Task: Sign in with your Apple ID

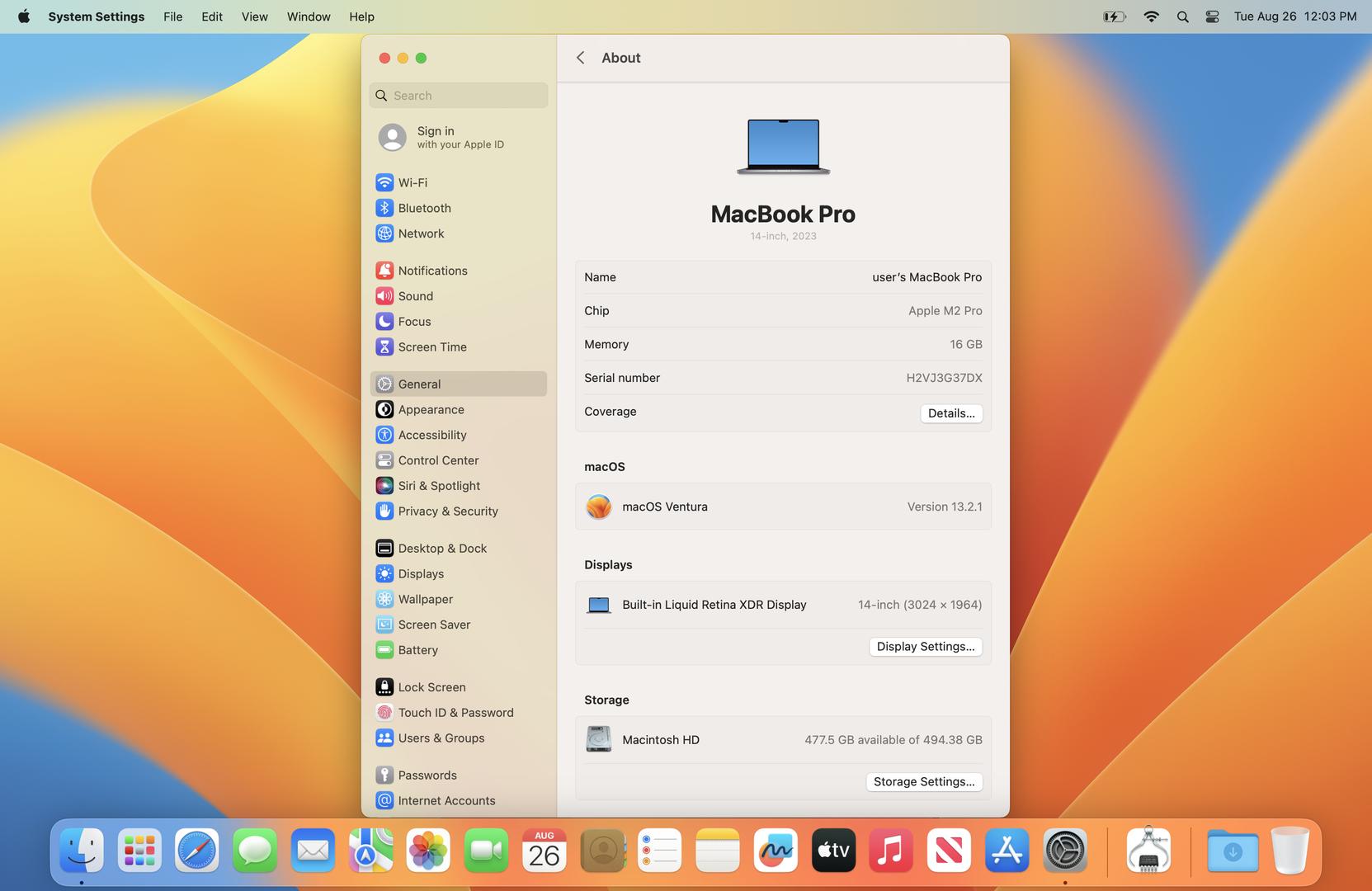Action: pos(458,137)
